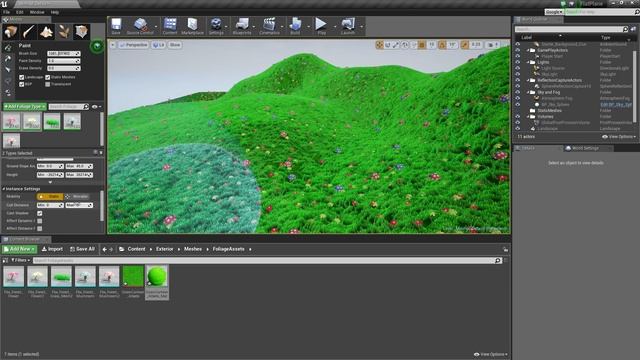Open the Marketplace toolbar icon

pos(192,26)
